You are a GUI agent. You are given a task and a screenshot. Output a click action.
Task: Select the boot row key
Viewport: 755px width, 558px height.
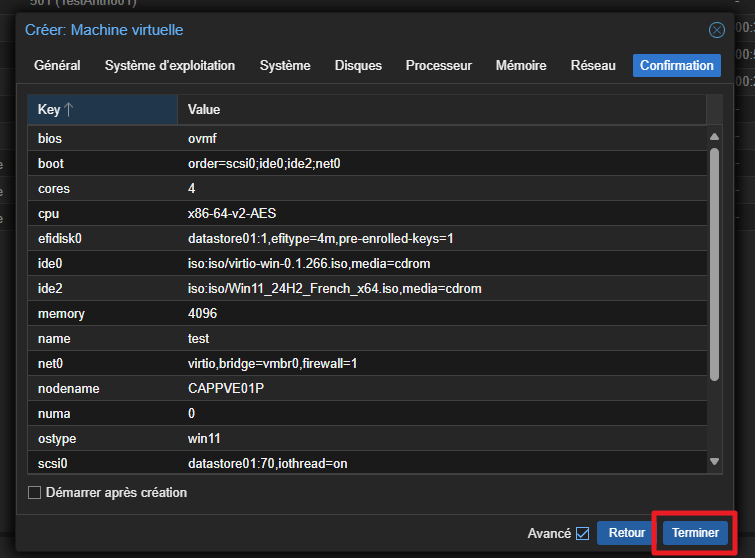pos(51,164)
